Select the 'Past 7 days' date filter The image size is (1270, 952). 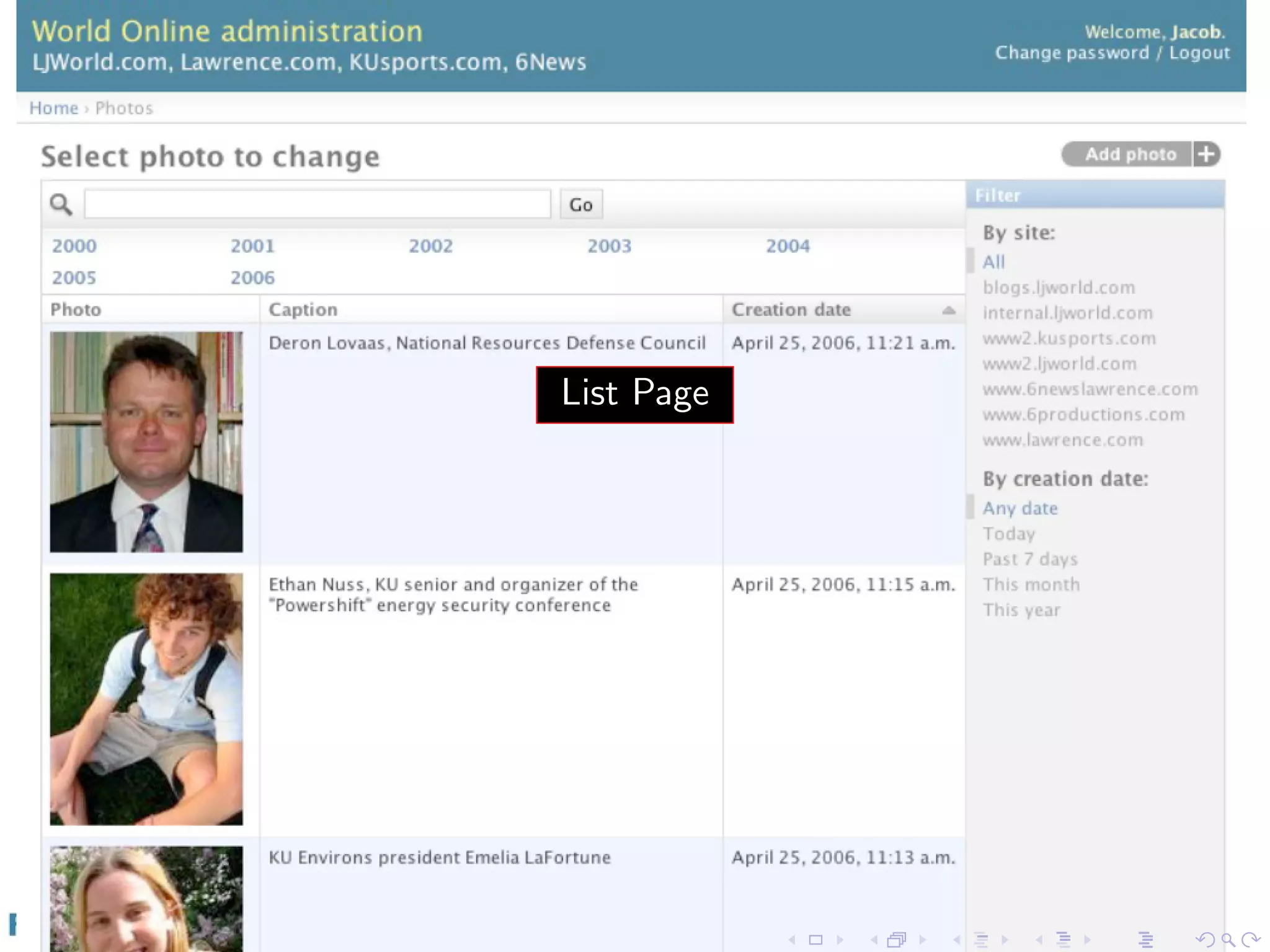[x=1030, y=559]
